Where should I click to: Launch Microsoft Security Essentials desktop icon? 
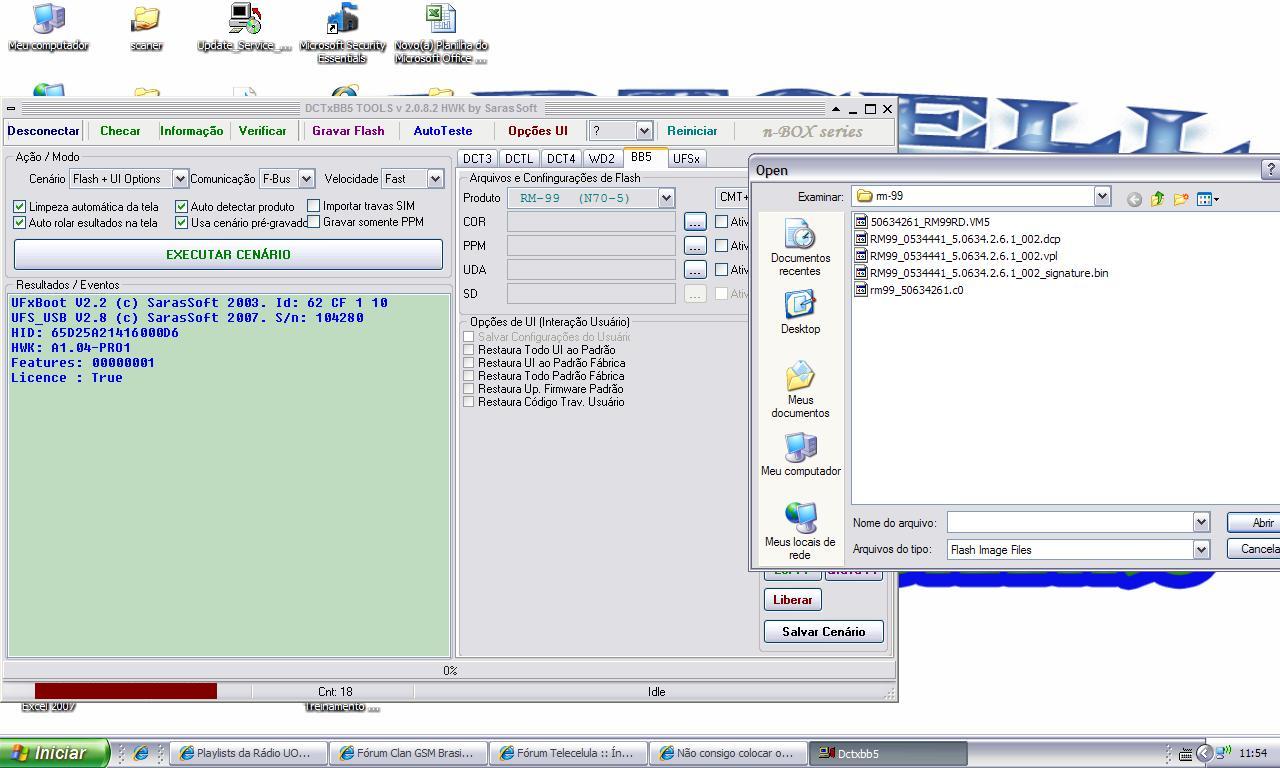click(342, 33)
